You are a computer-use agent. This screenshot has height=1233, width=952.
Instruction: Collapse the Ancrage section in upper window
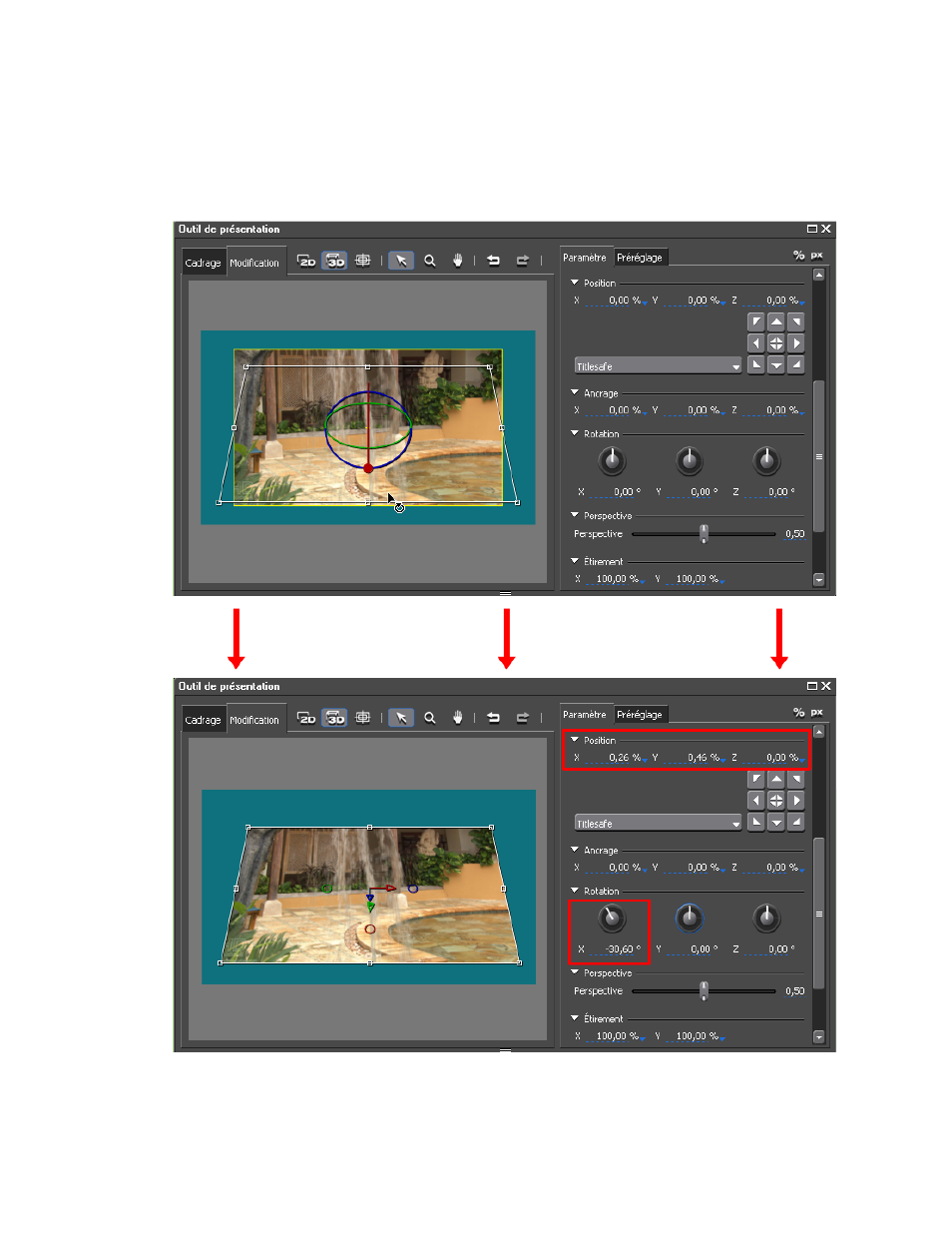575,392
